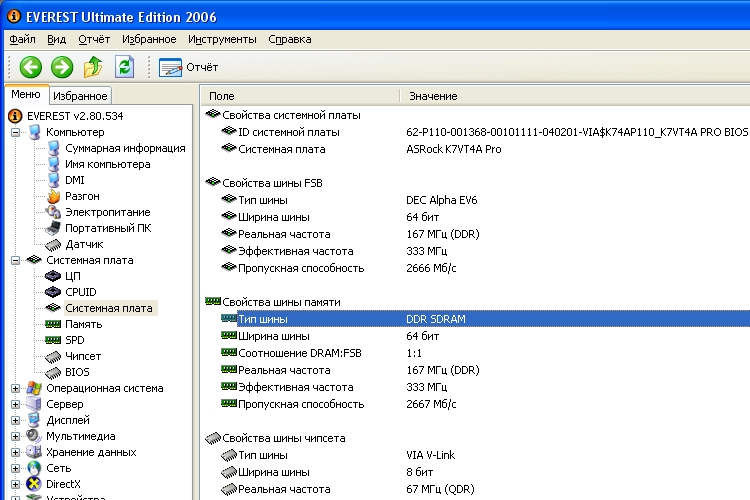Image resolution: width=750 pixels, height=500 pixels.
Task: Click the Хранение данных drive icon
Action: click(x=34, y=452)
